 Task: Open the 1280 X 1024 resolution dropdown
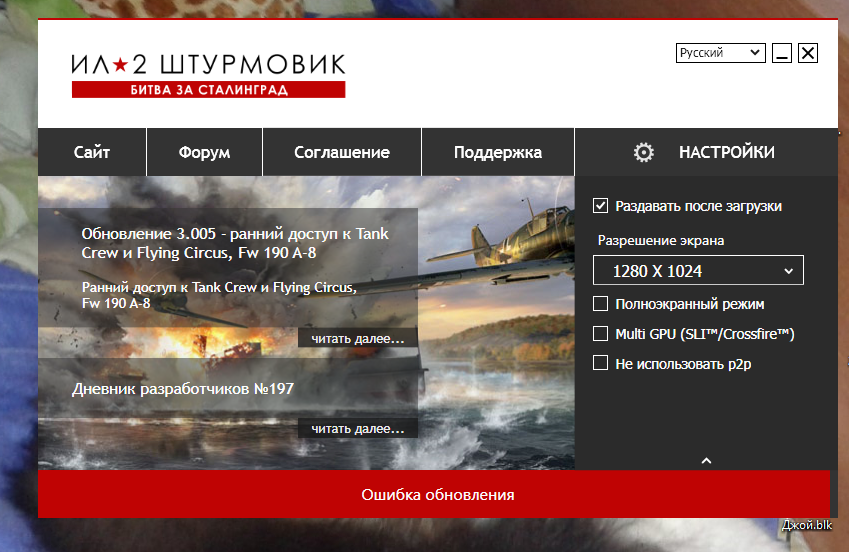[x=698, y=270]
